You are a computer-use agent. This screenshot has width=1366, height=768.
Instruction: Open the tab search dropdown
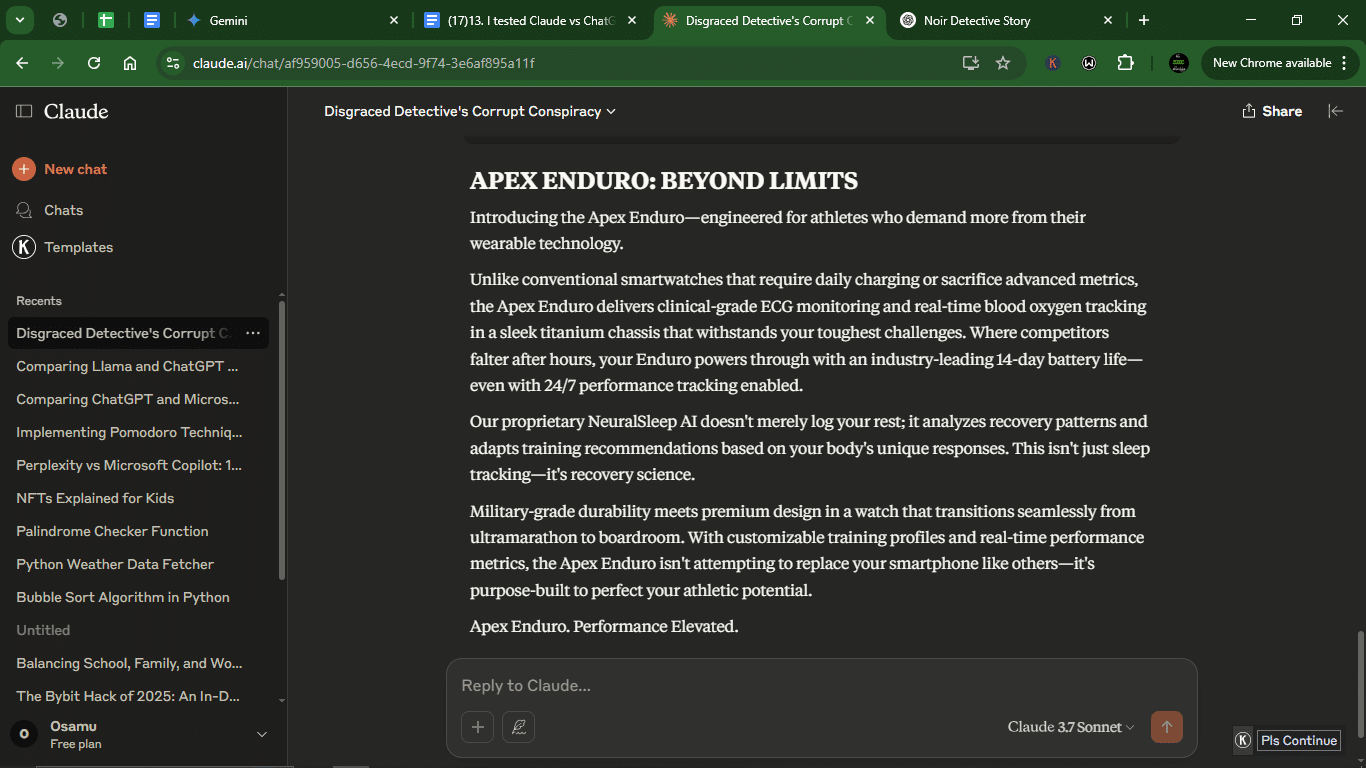(19, 20)
